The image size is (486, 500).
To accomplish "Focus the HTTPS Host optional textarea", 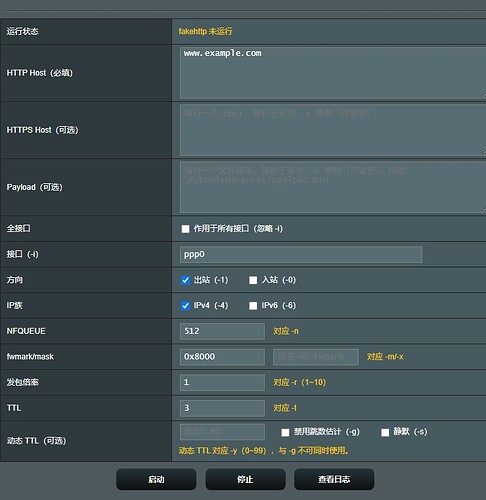I will click(333, 130).
